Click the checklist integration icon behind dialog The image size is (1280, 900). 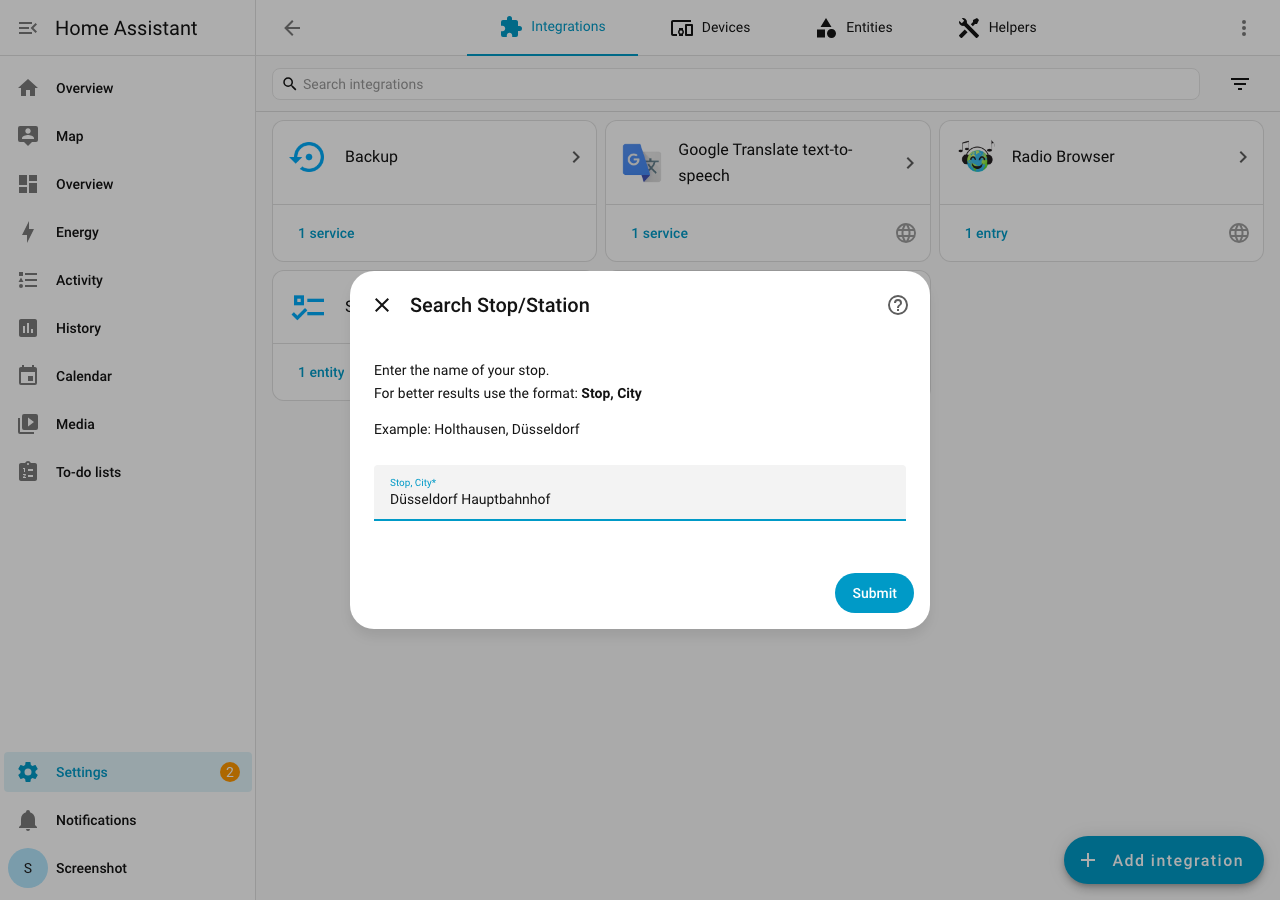(308, 306)
